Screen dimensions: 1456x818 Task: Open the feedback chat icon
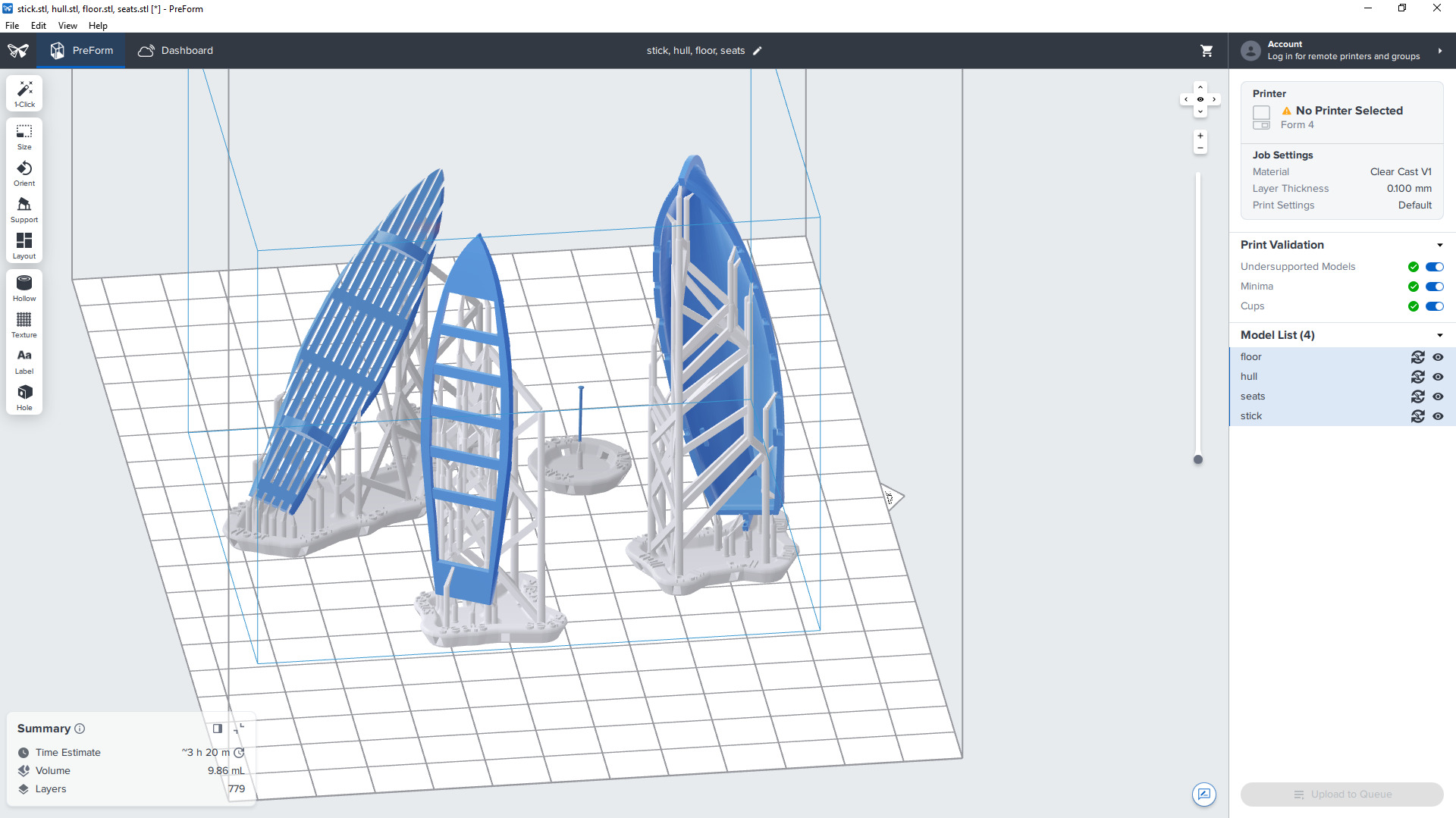click(x=1203, y=794)
